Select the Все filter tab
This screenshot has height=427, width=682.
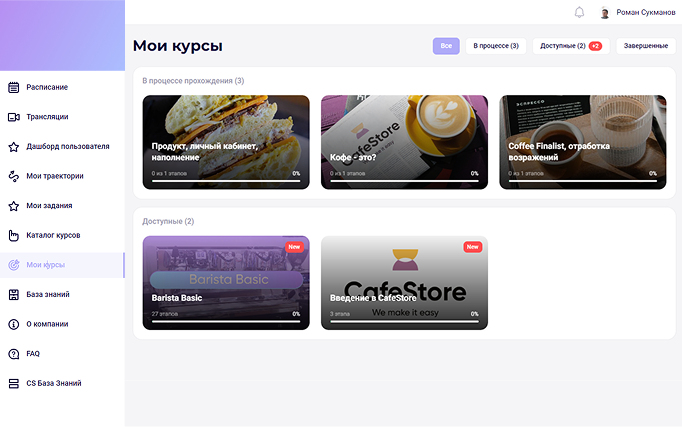[x=446, y=46]
